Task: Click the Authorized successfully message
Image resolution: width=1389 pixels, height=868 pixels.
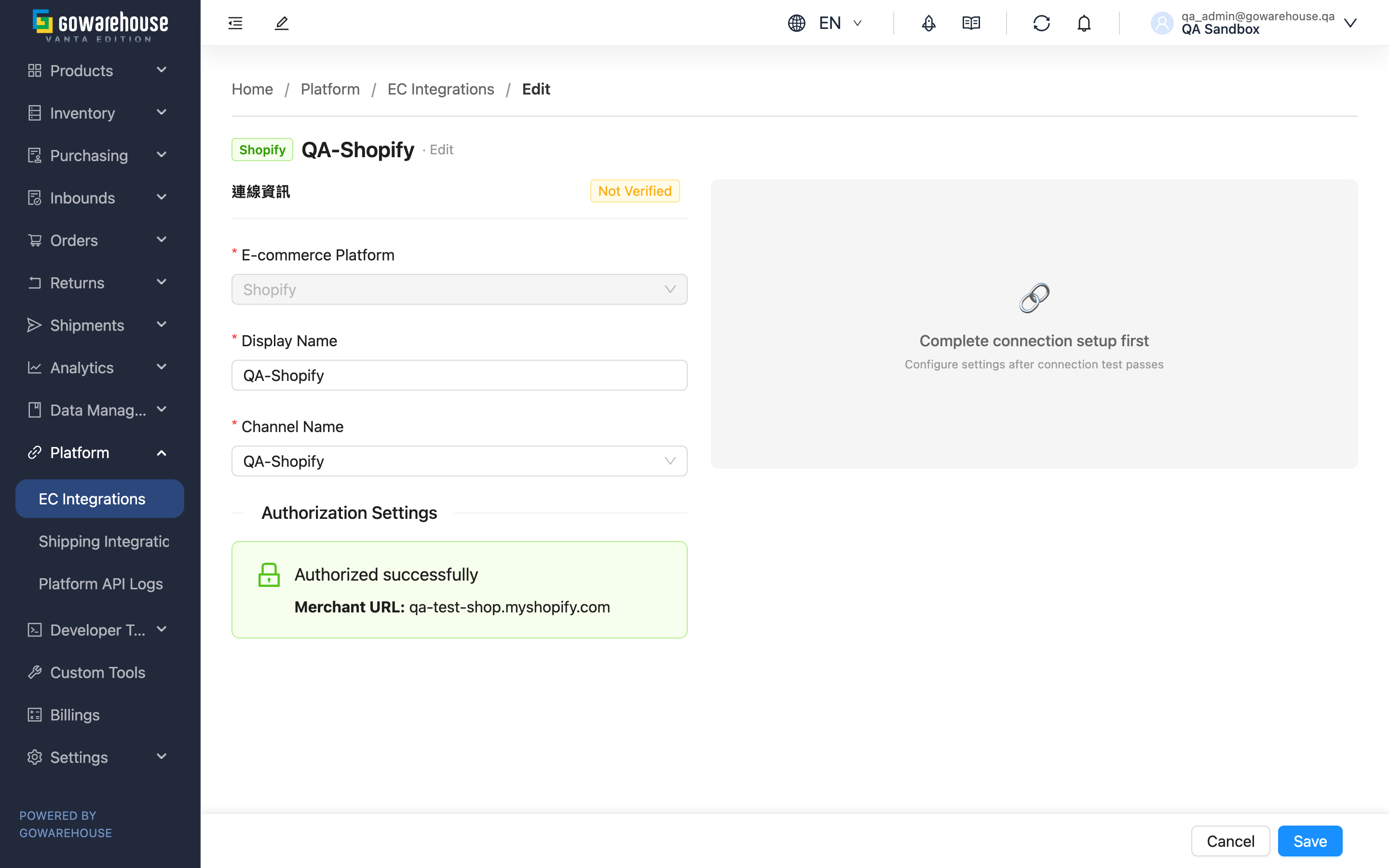Action: [386, 575]
